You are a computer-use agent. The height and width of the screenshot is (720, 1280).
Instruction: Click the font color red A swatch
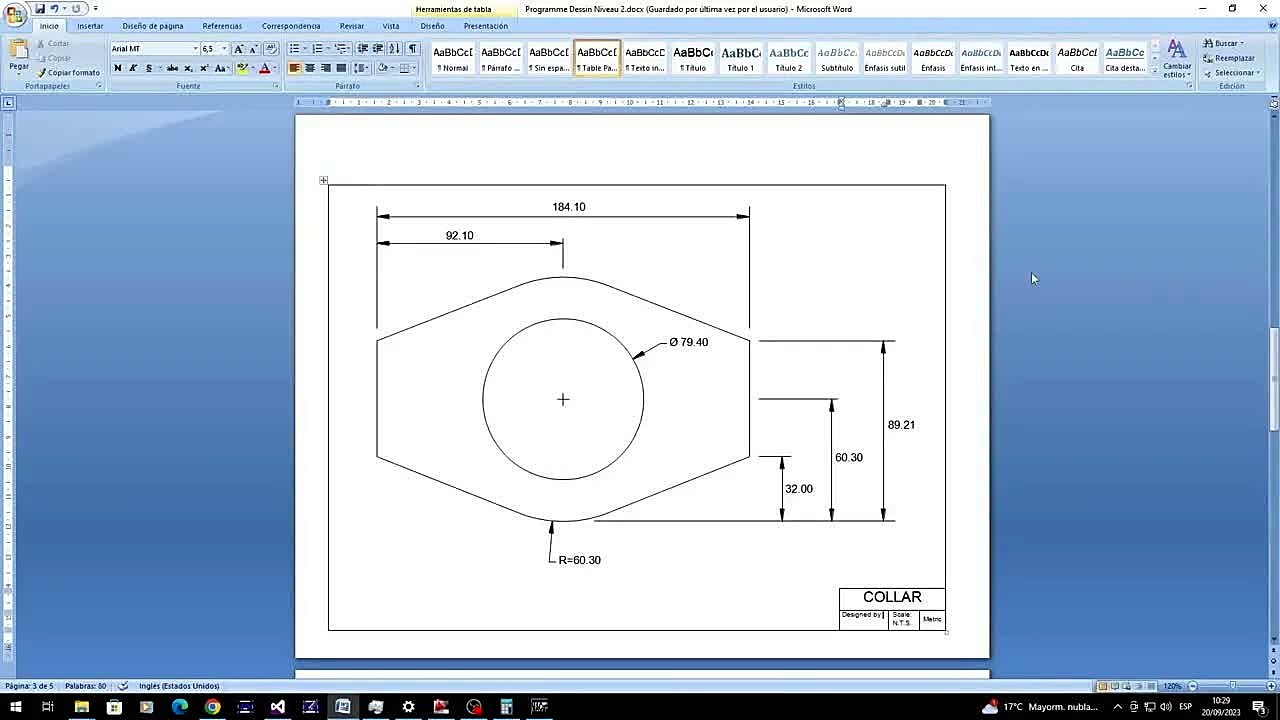click(x=264, y=68)
